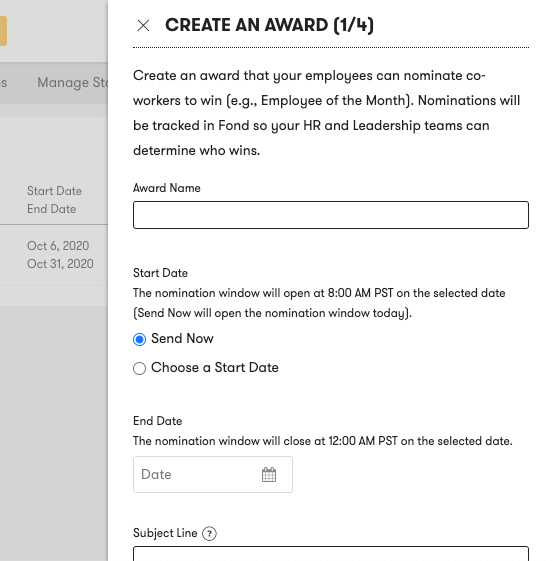
Task: Focus the Subject Line text field
Action: point(331,553)
